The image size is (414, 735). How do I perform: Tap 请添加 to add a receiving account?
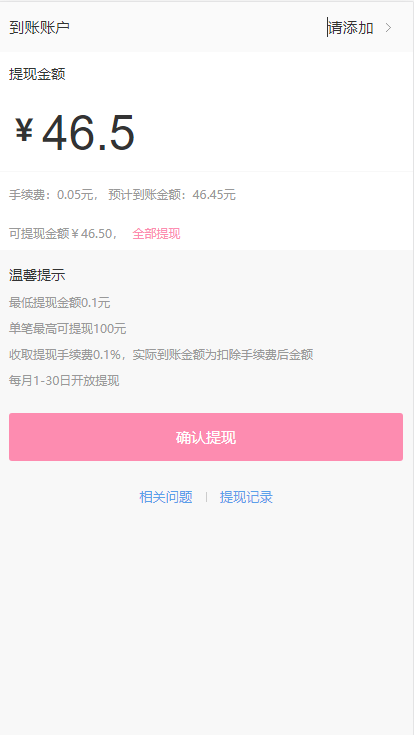[351, 28]
